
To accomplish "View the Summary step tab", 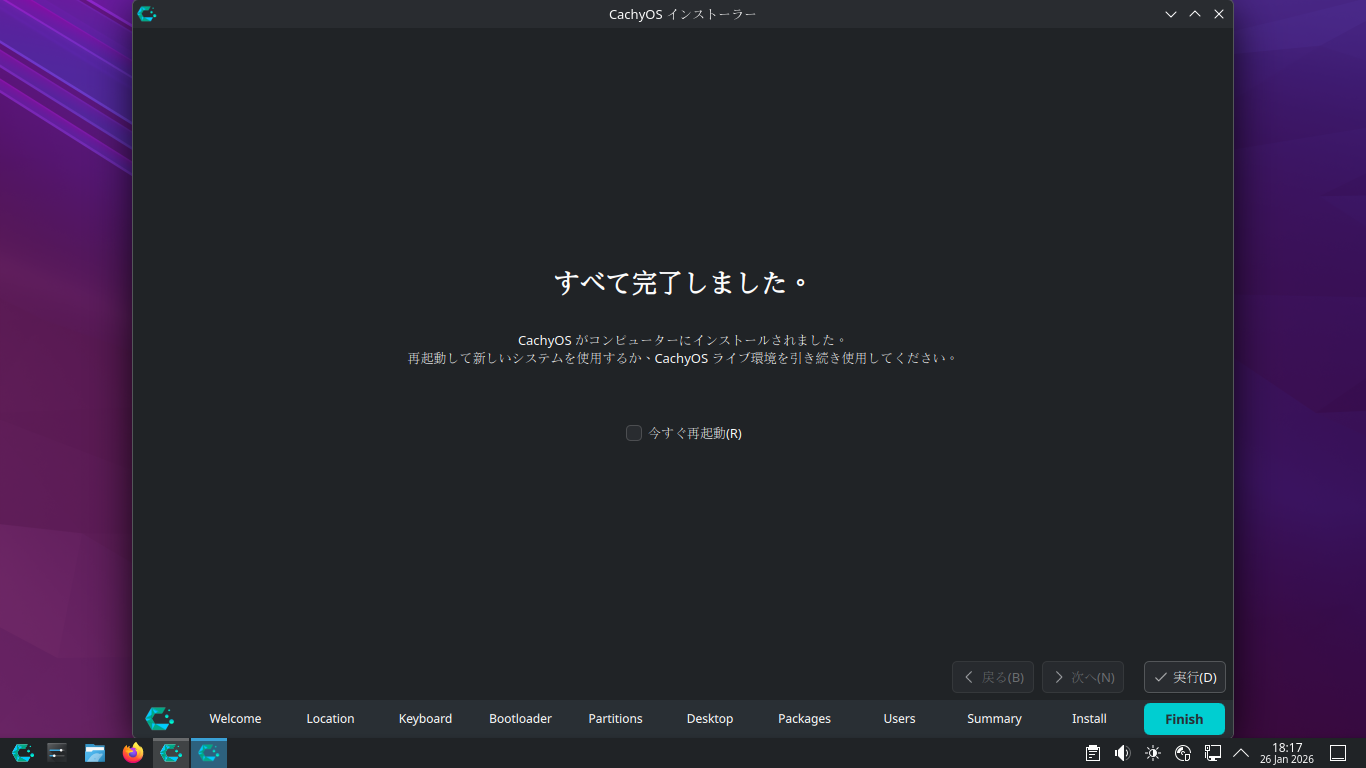I will coord(994,719).
